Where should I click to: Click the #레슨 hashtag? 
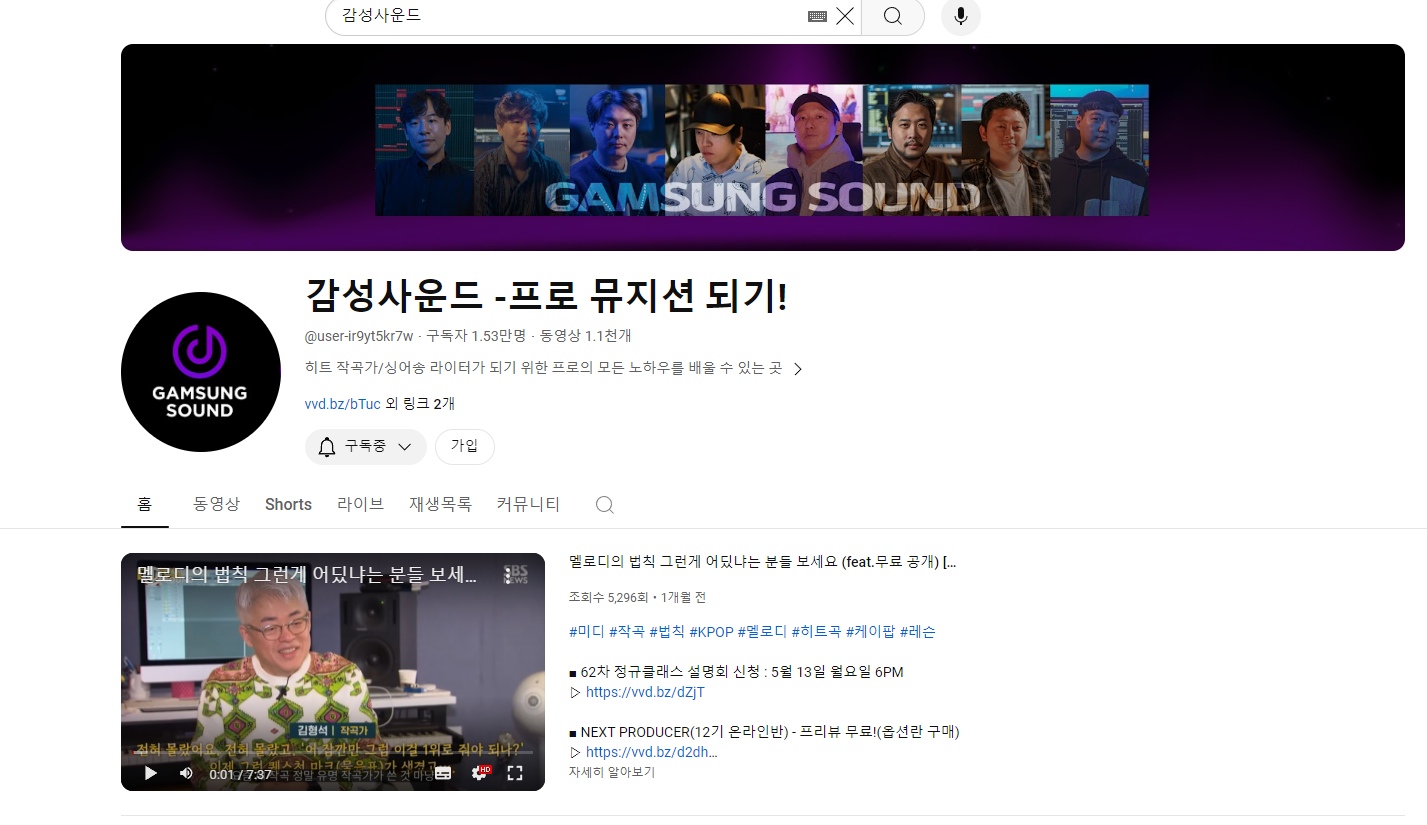click(918, 632)
